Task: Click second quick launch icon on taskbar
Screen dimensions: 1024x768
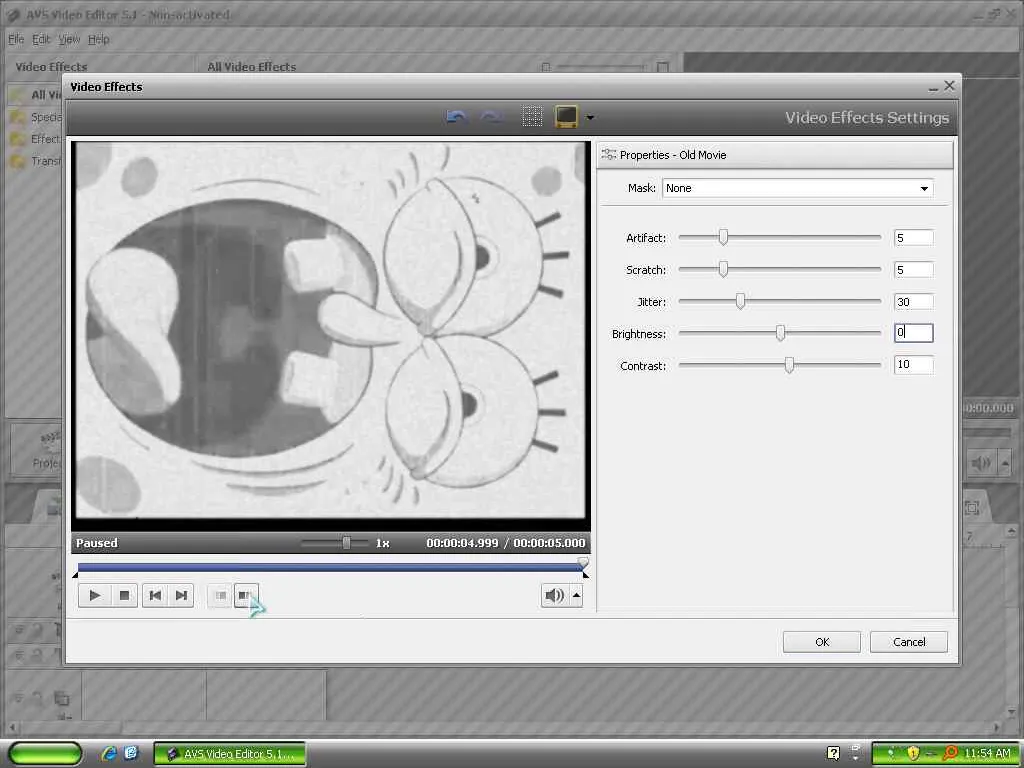Action: (x=131, y=753)
